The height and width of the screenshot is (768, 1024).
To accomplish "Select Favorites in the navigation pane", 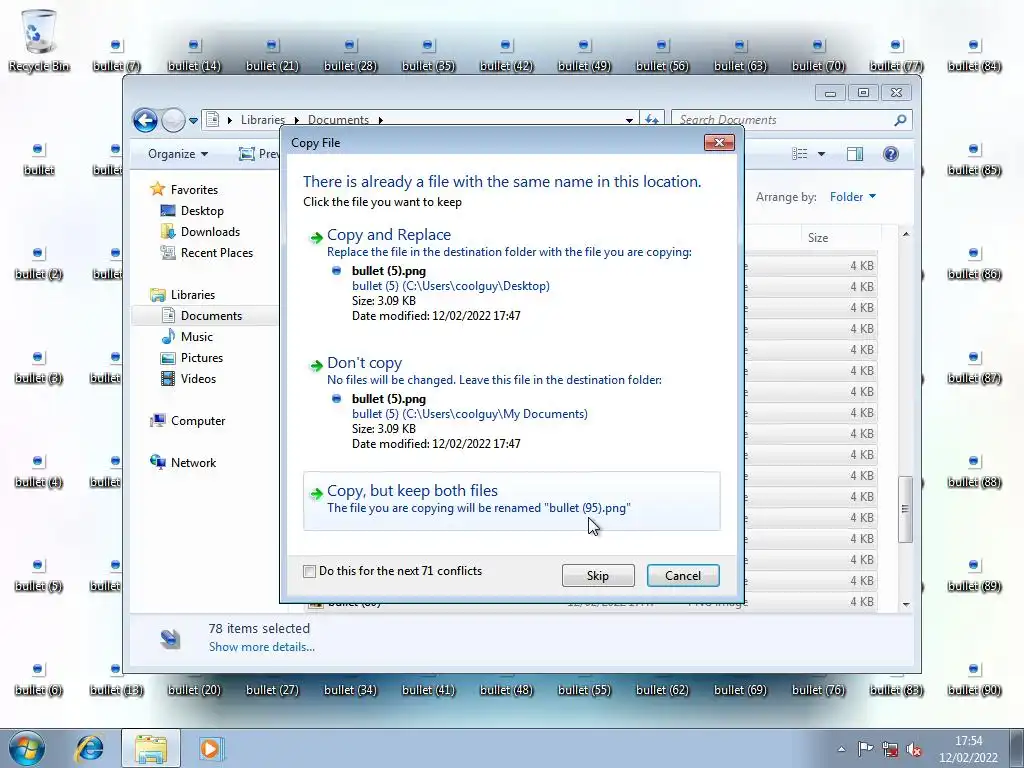I will click(194, 189).
